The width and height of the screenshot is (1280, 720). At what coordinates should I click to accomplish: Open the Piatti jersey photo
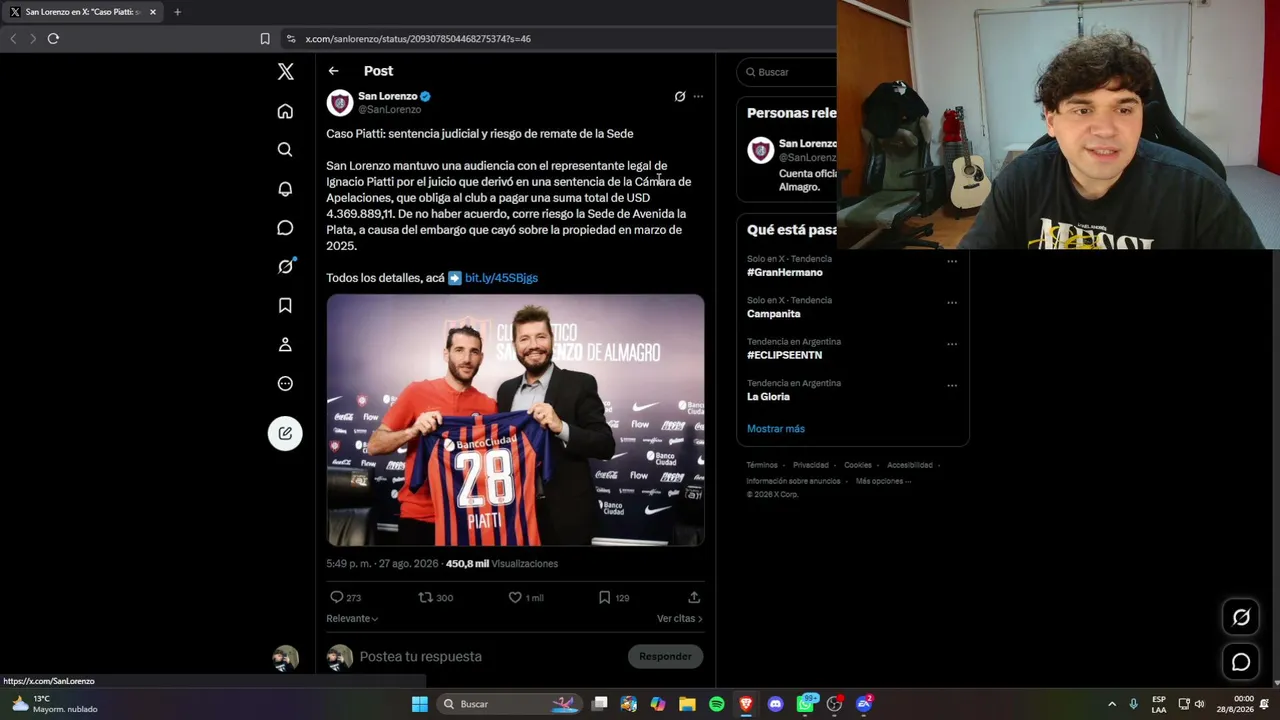coord(515,420)
